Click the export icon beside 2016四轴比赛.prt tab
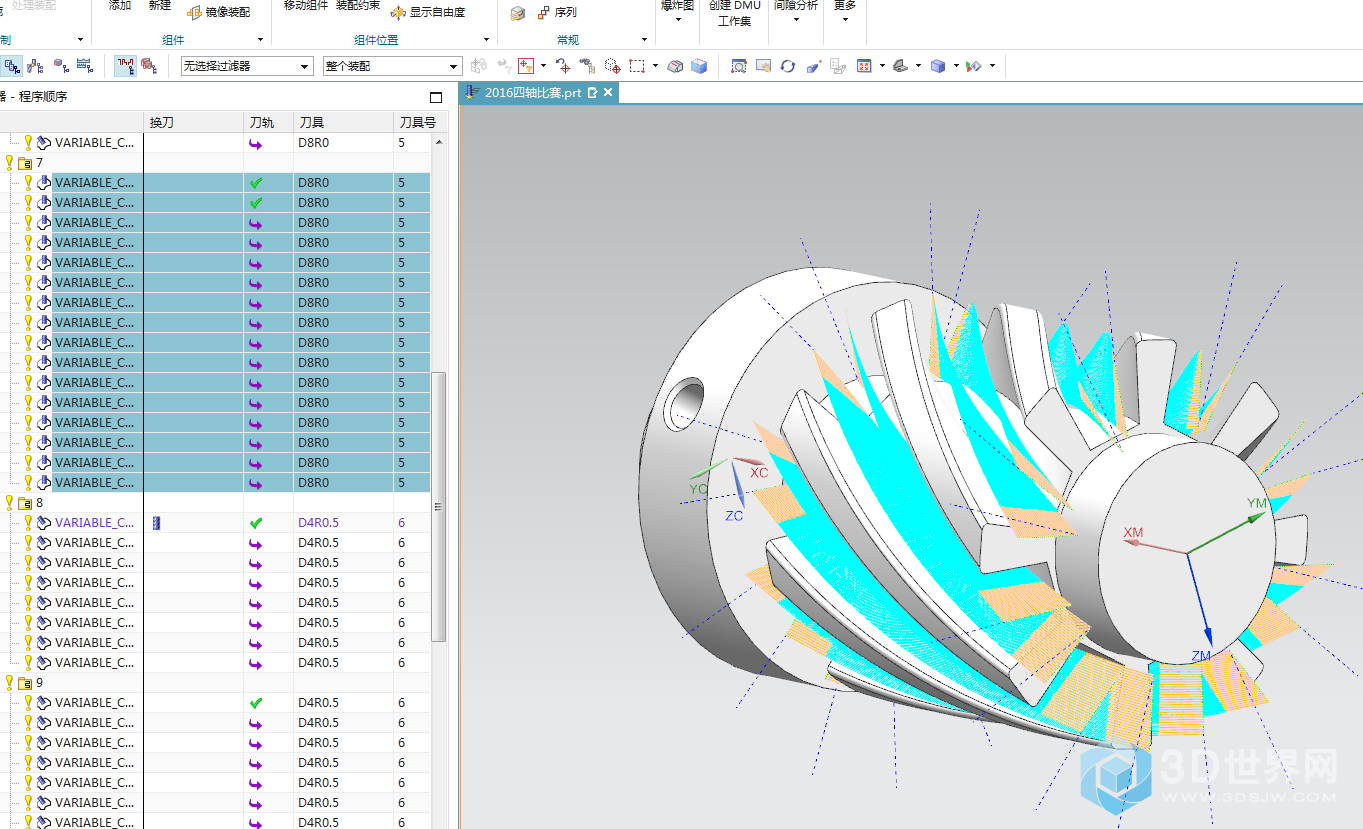1363x829 pixels. click(592, 92)
